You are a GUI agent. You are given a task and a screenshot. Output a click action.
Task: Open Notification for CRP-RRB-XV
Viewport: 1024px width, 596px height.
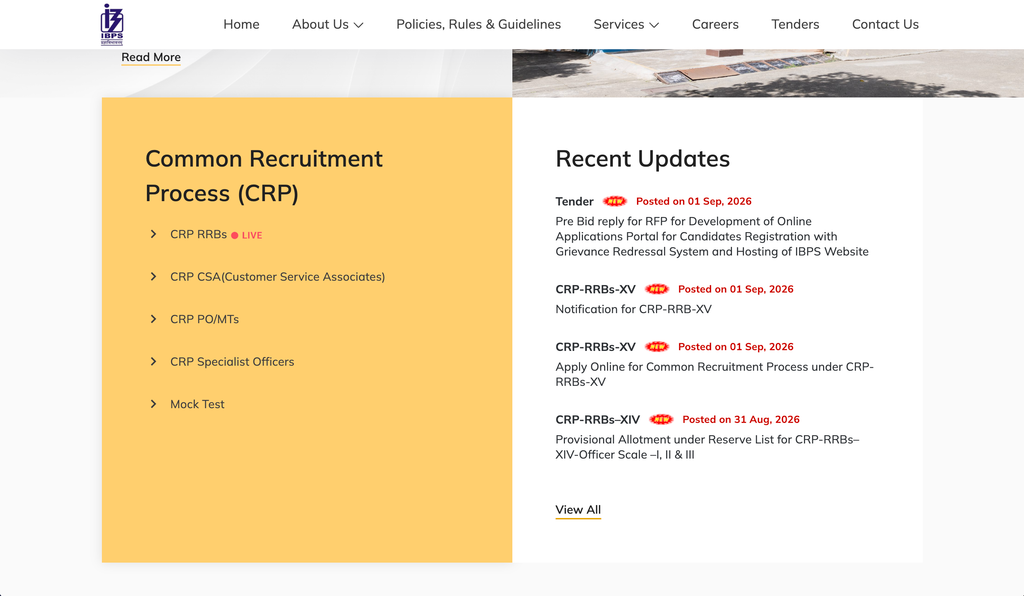click(x=633, y=309)
